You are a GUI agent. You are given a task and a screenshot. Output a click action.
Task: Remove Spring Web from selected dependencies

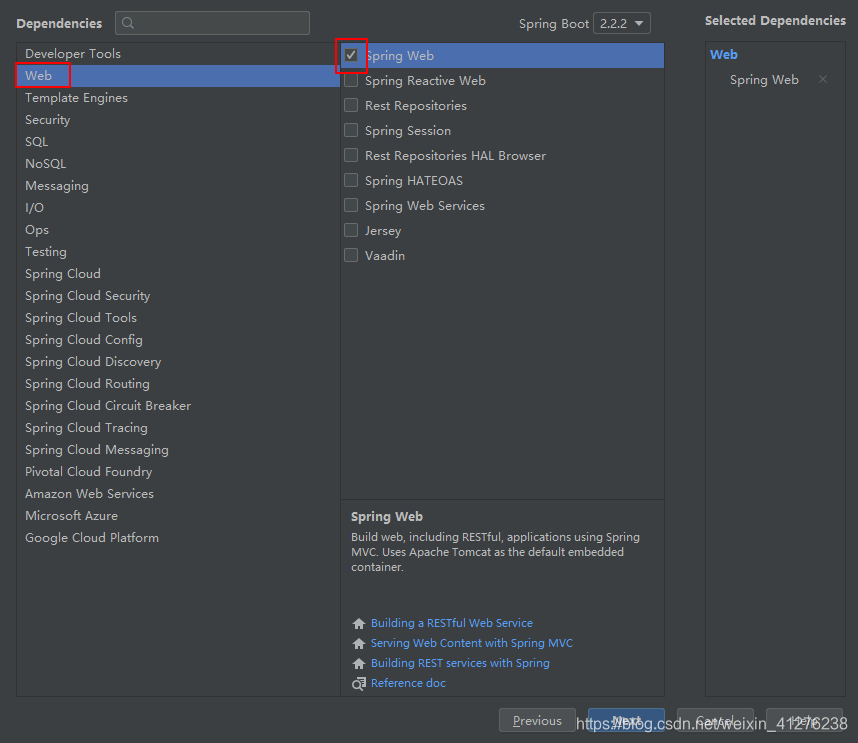click(x=822, y=79)
